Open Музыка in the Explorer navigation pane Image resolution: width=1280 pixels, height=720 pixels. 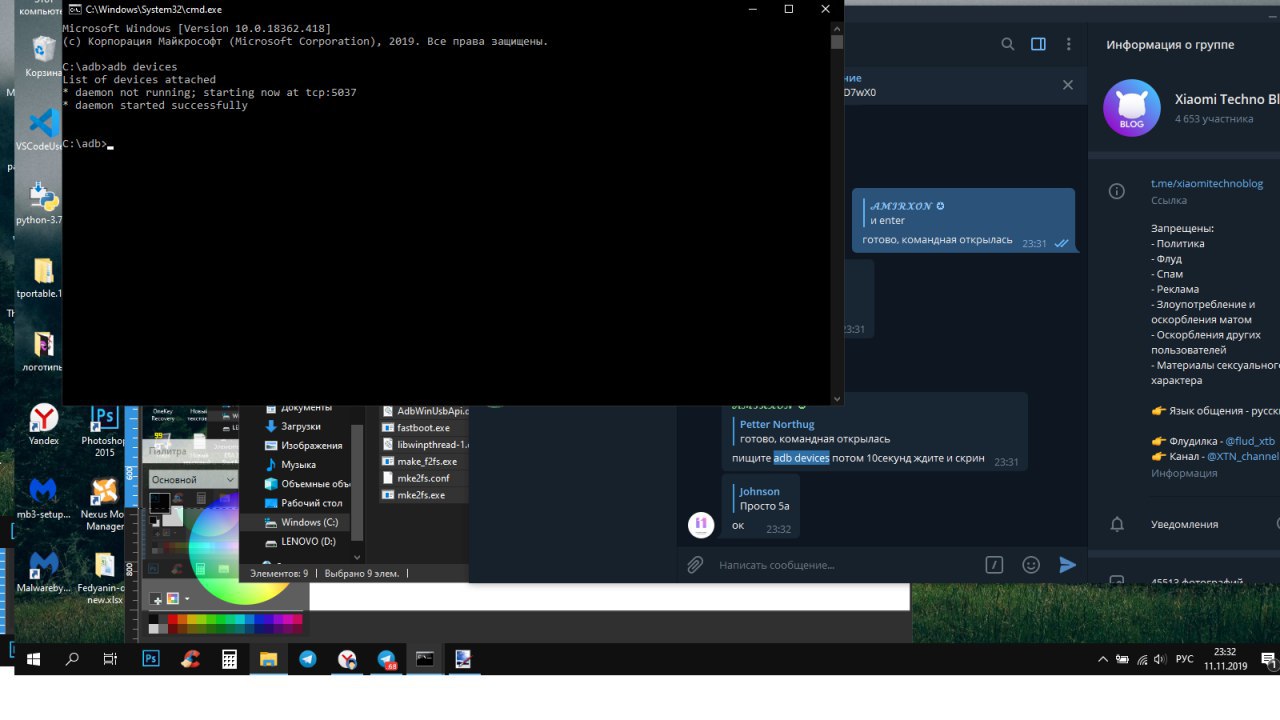coord(290,464)
